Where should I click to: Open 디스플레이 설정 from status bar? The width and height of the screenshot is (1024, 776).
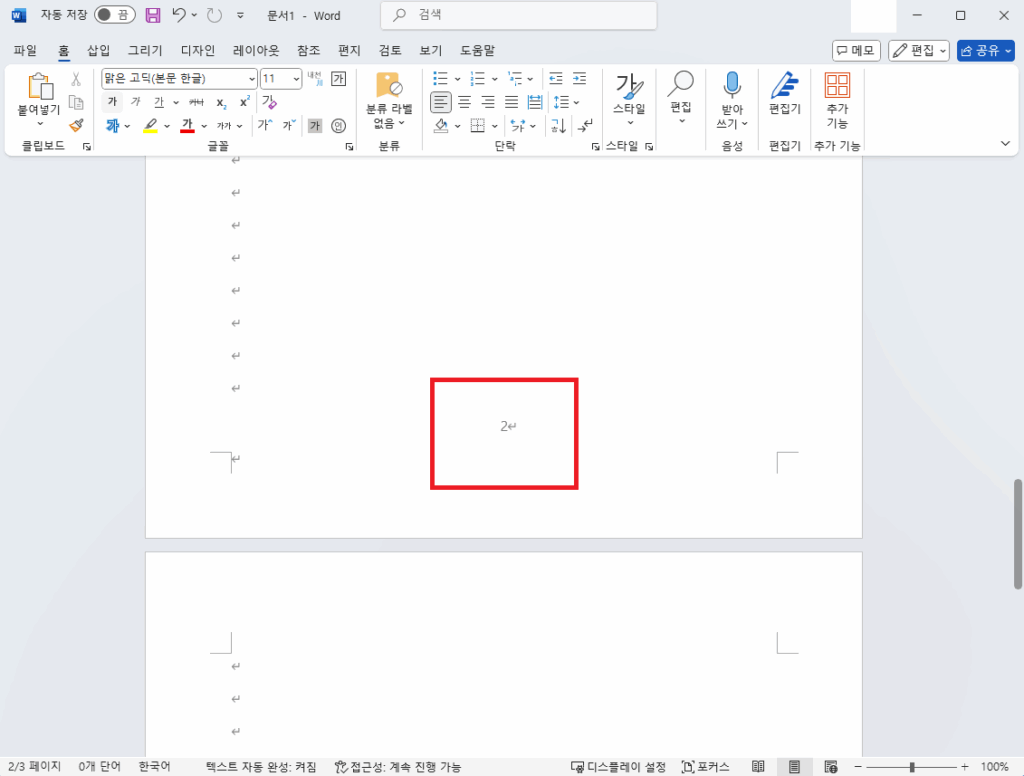618,767
